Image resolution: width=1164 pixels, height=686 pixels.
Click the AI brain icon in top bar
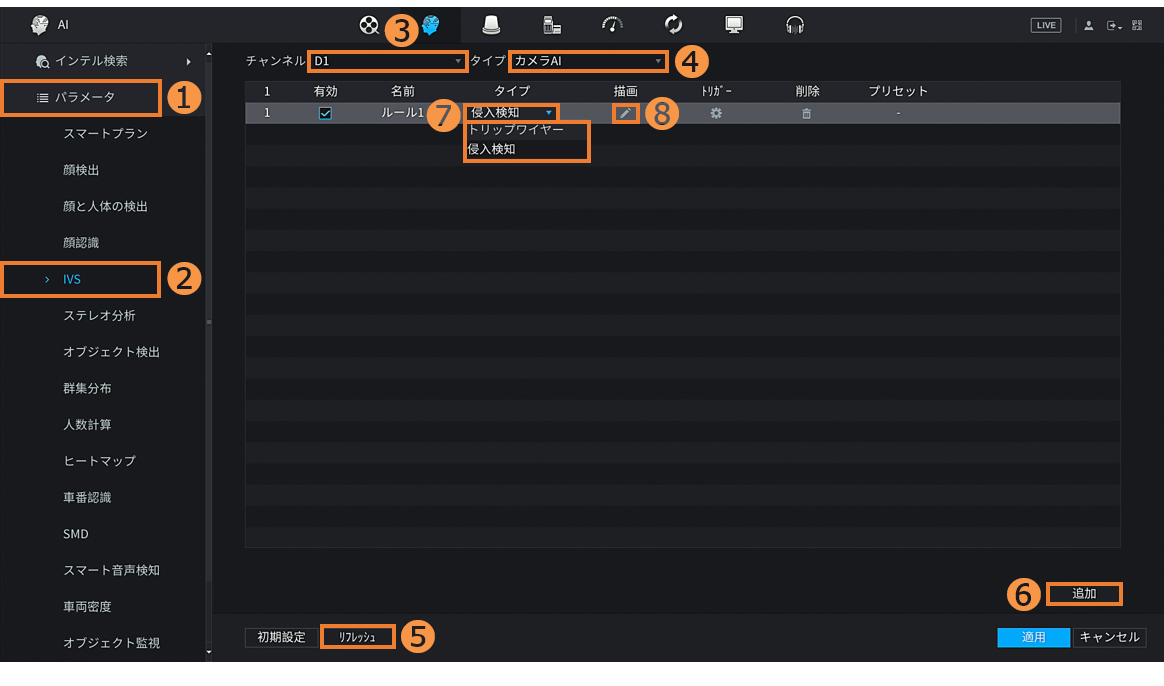[431, 25]
